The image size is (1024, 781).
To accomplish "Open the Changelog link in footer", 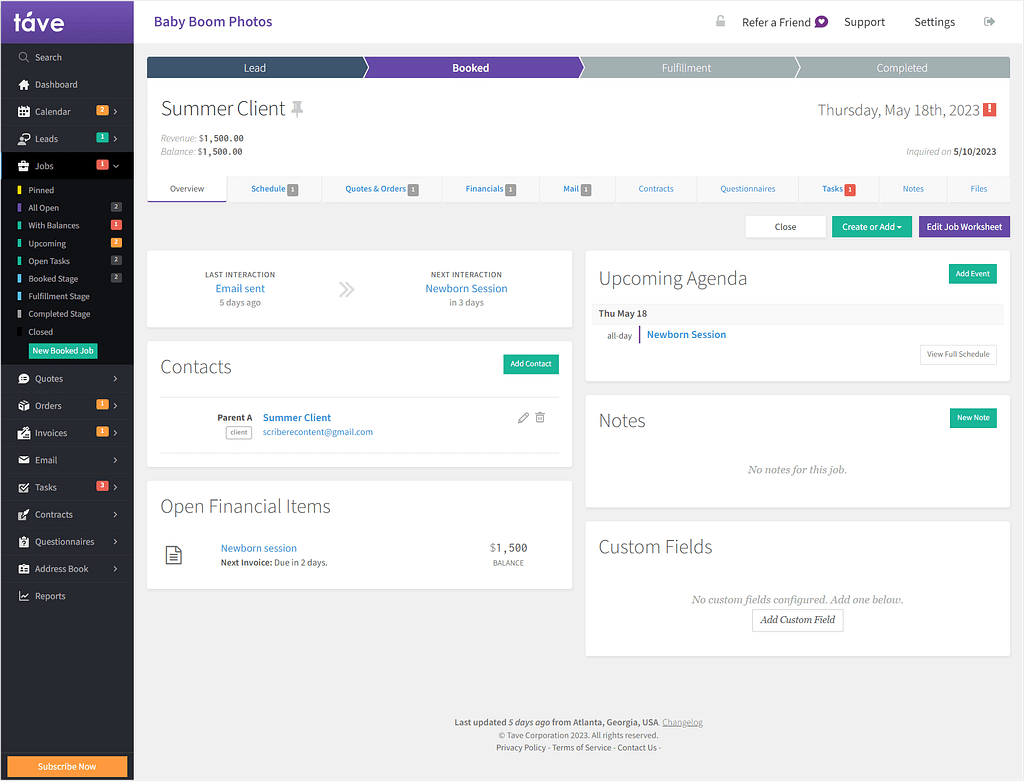I will coord(682,722).
